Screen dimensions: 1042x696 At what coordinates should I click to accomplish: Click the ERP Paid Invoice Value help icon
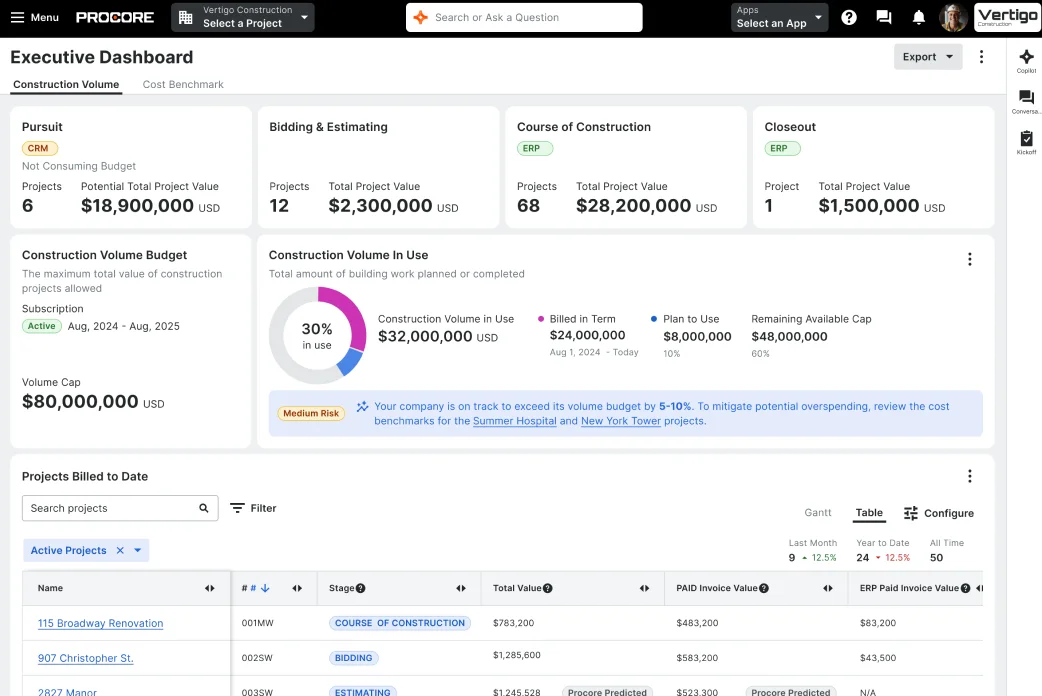click(x=966, y=588)
